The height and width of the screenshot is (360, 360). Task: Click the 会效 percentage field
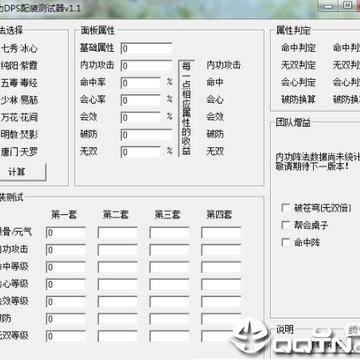[141, 117]
